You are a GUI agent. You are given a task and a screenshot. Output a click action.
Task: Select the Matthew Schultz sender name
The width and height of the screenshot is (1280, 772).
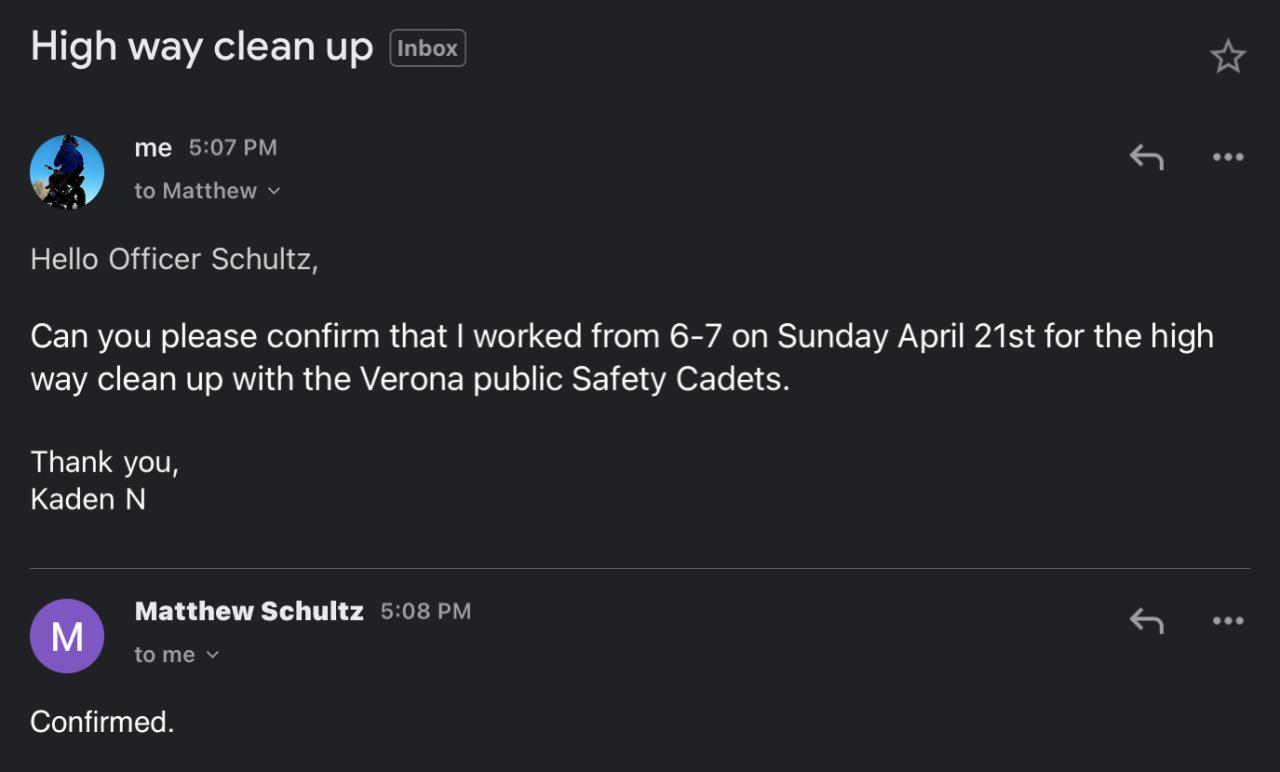coord(249,611)
